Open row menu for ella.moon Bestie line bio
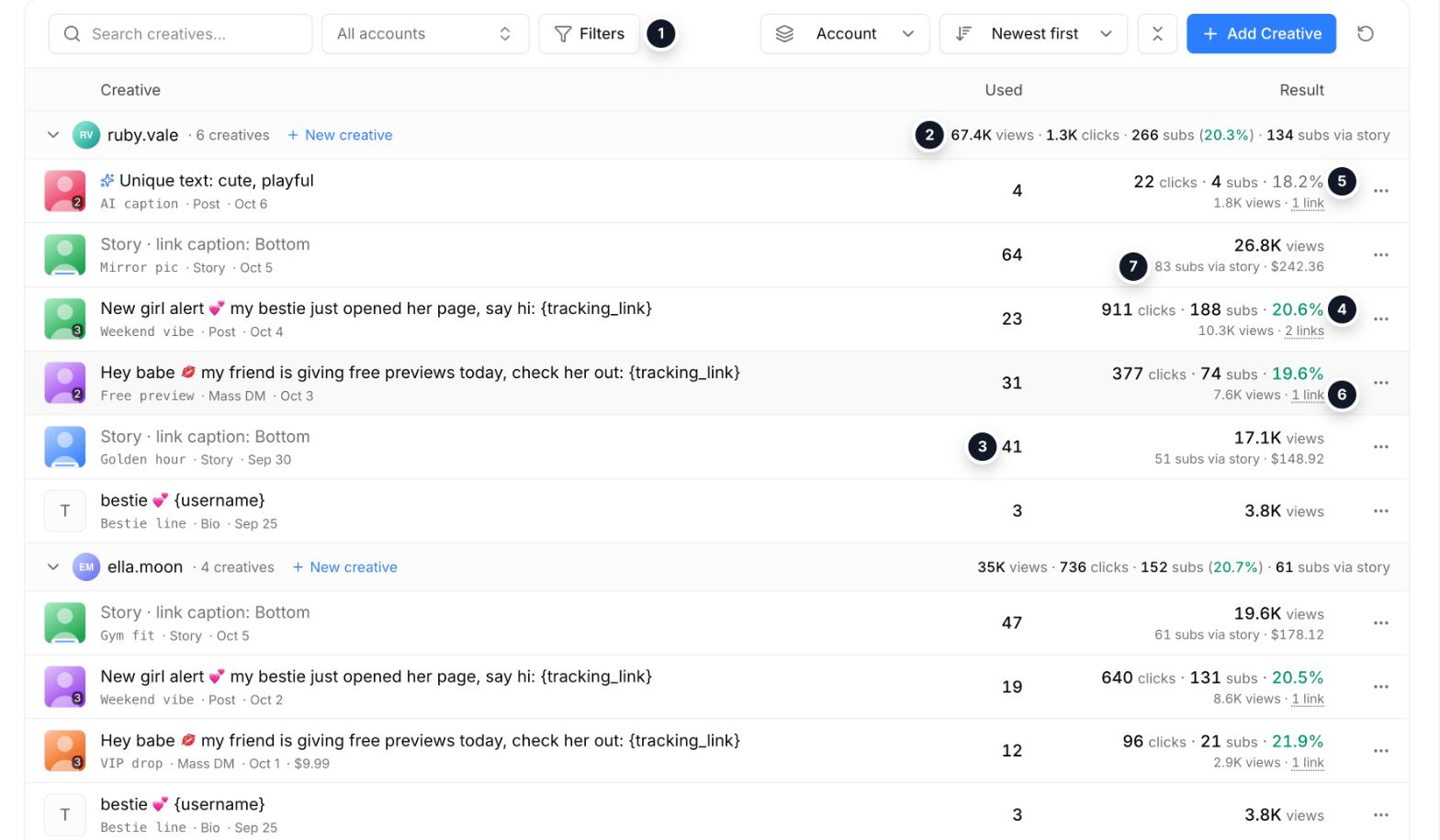The image size is (1440, 840). pos(1381,815)
